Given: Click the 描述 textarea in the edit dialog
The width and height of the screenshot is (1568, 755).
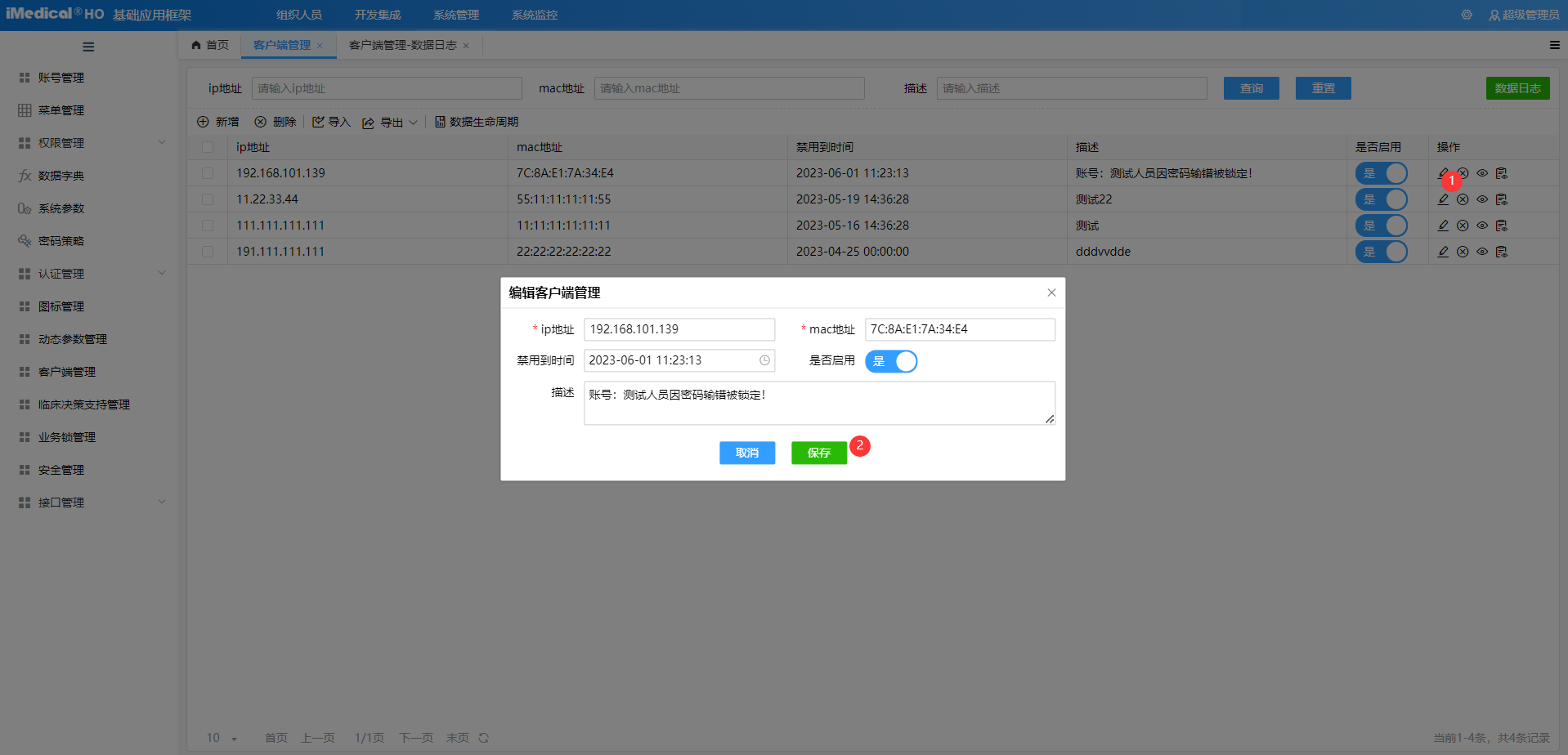Looking at the screenshot, I should tap(819, 403).
